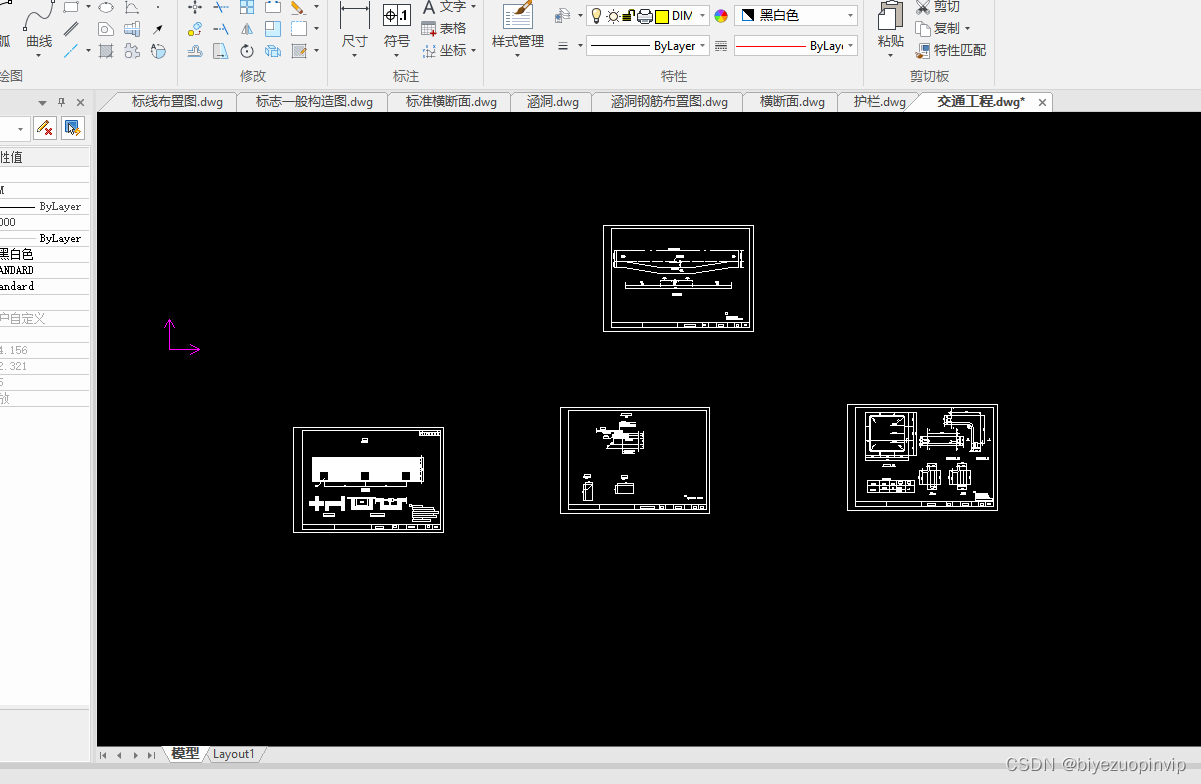Click the bottom right drawing sheet

[922, 457]
